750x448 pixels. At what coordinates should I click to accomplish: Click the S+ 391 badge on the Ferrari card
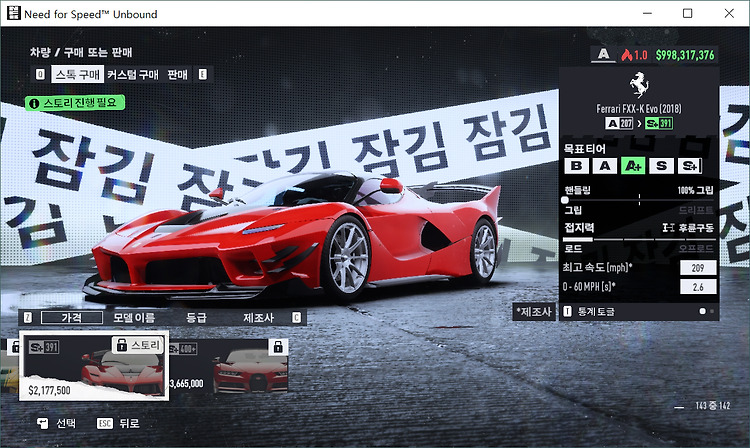click(44, 347)
